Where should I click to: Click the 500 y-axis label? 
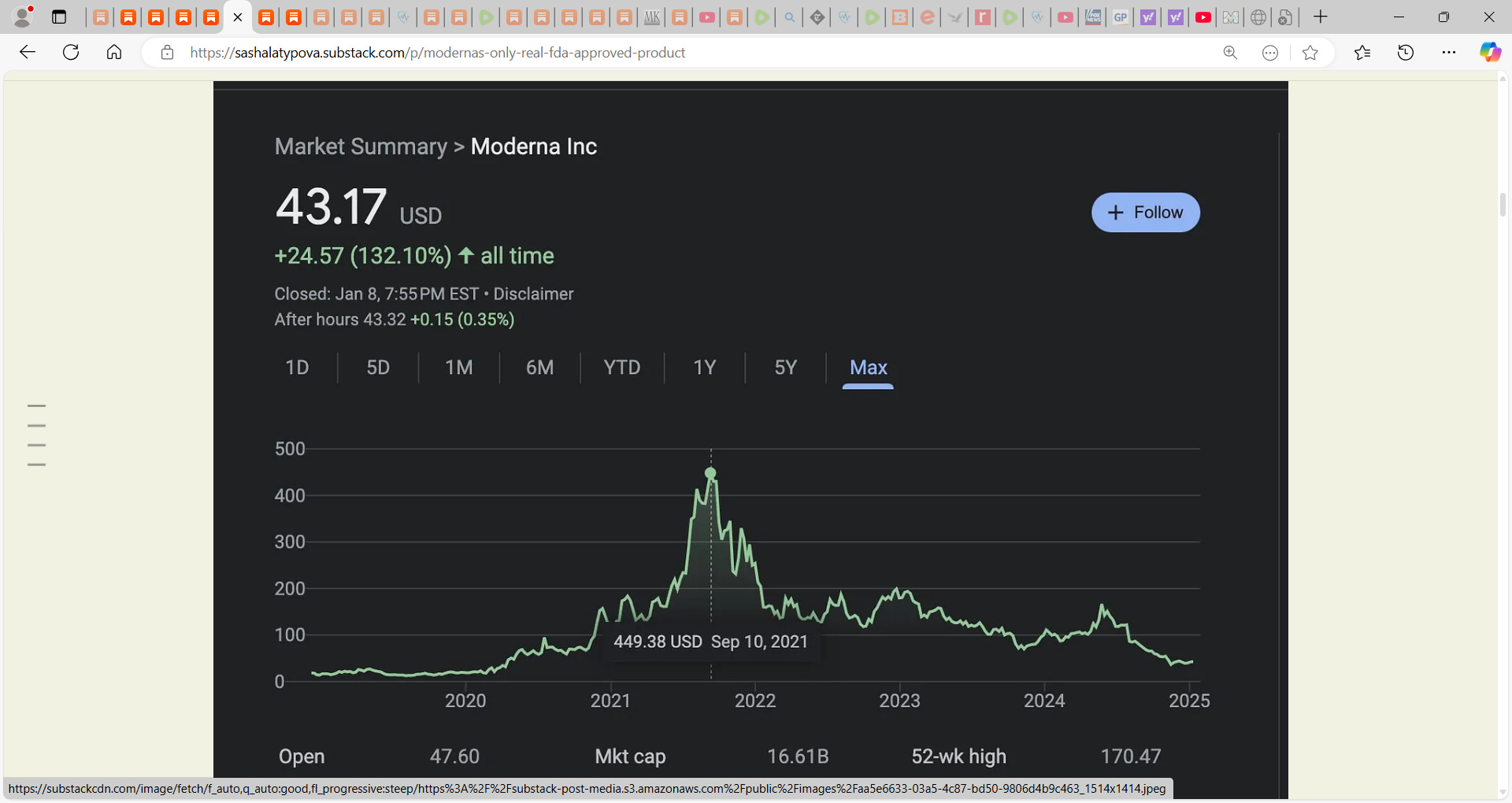pos(290,449)
